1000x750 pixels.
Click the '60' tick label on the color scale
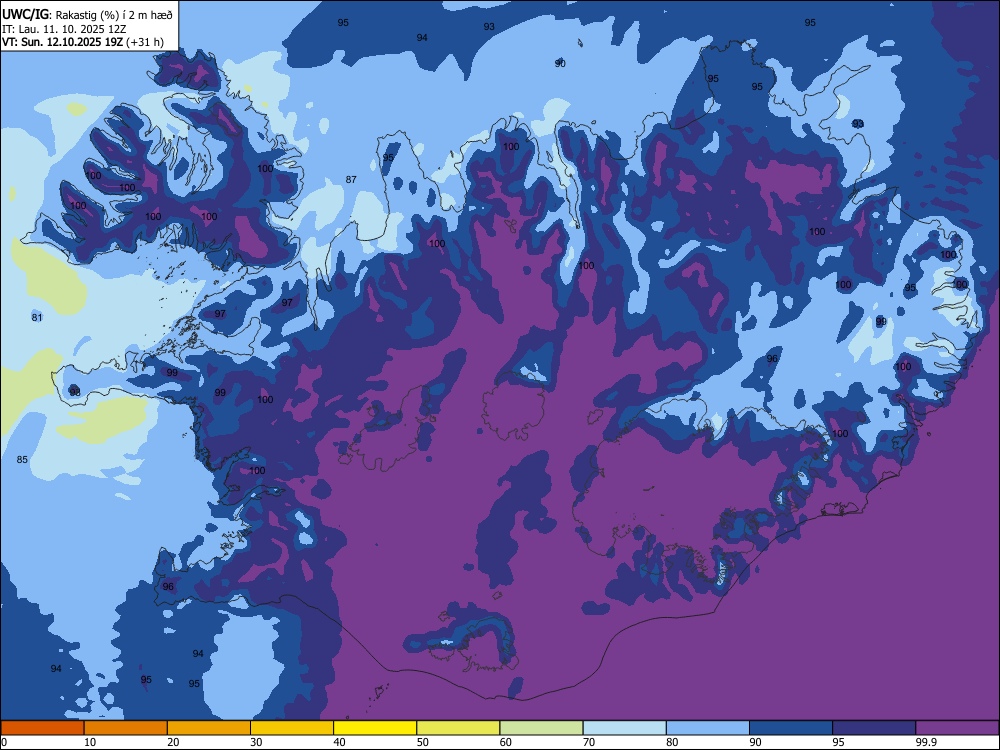(506, 742)
